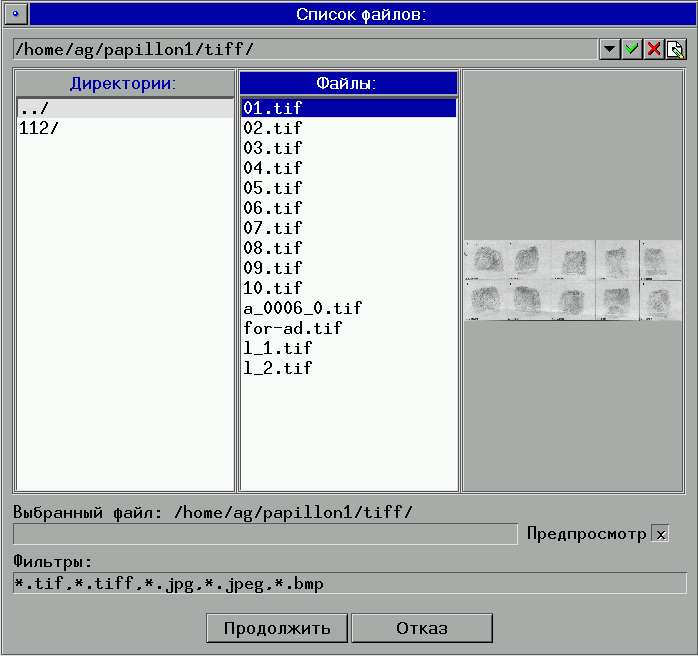This screenshot has width=698, height=656.
Task: Toggle the Предпросмотр preview checkbox
Action: click(661, 534)
